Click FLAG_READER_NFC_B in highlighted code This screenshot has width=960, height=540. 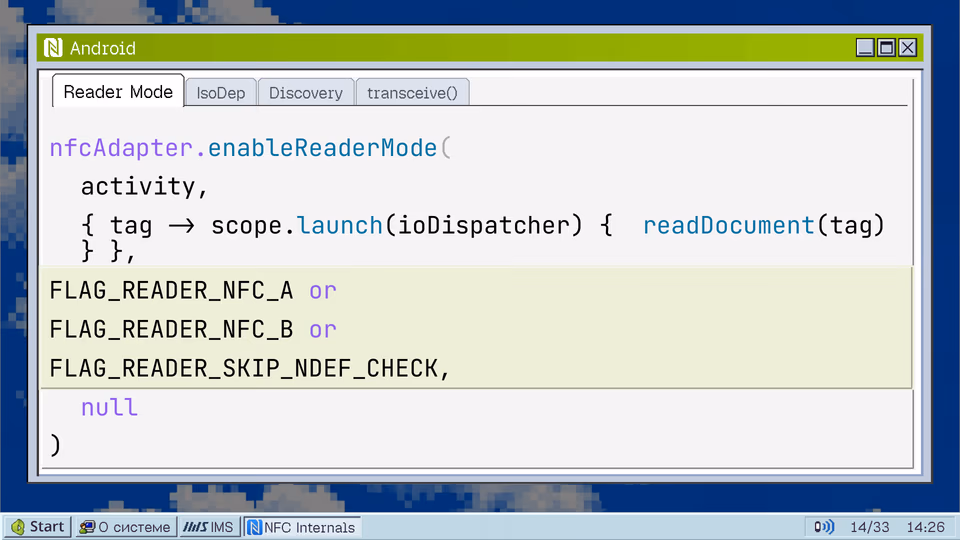point(171,330)
